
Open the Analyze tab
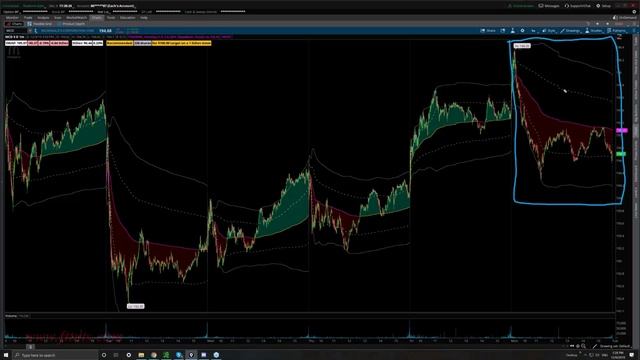click(x=43, y=18)
